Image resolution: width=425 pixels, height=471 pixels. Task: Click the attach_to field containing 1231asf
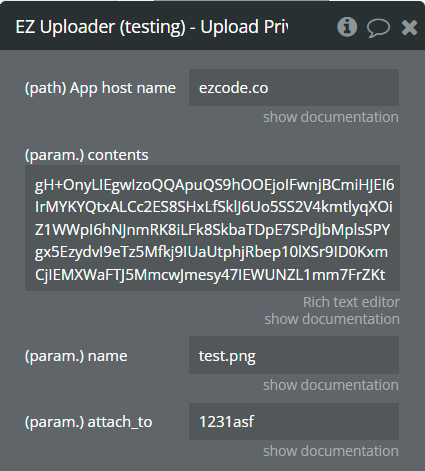click(x=294, y=421)
